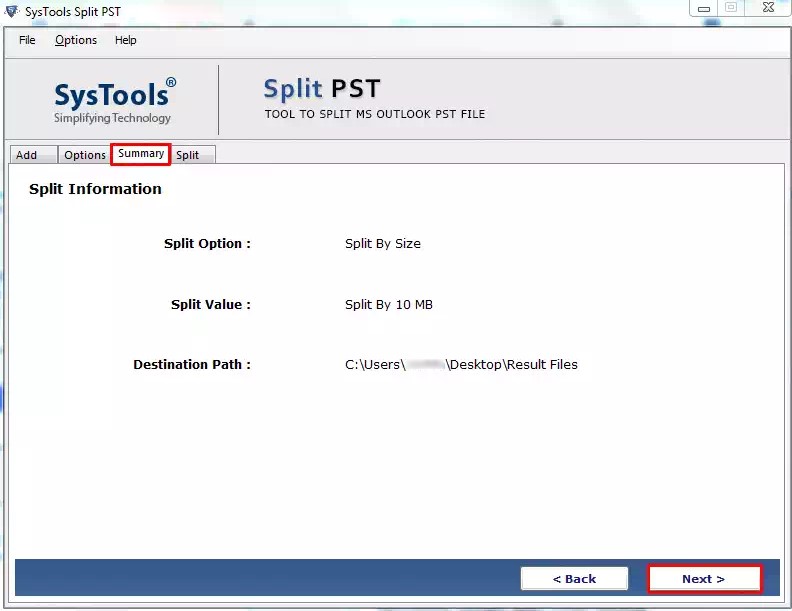
Task: Click the 'Split Option :' label
Action: coord(207,243)
